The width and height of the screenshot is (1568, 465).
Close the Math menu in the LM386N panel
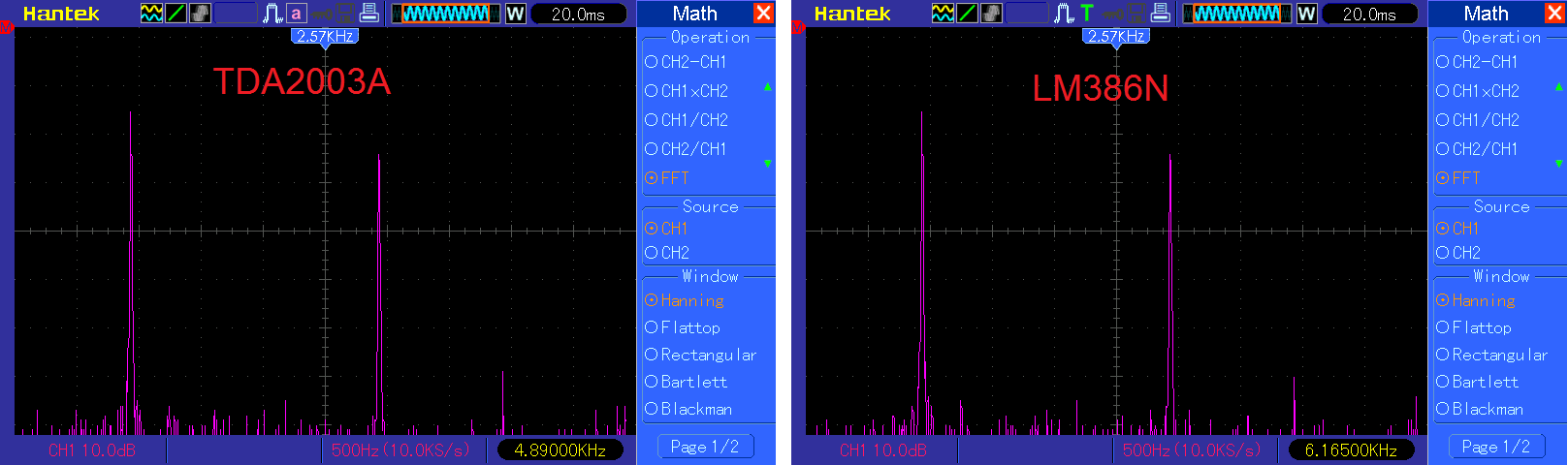pyautogui.click(x=1554, y=14)
